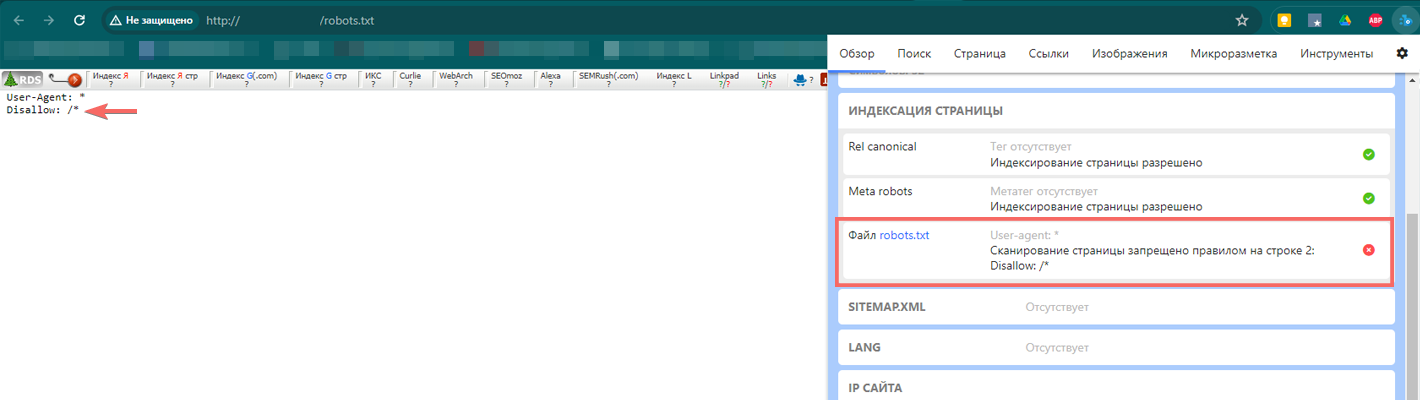Switch to the Поиск tab

point(914,53)
